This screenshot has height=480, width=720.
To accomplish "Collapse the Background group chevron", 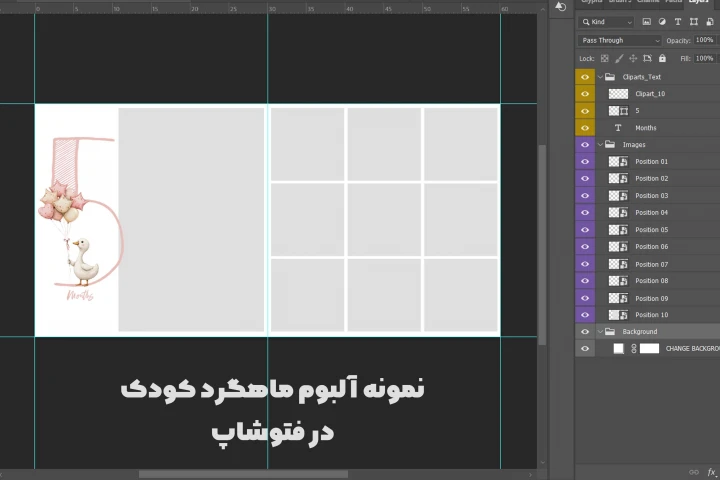I will (x=600, y=331).
